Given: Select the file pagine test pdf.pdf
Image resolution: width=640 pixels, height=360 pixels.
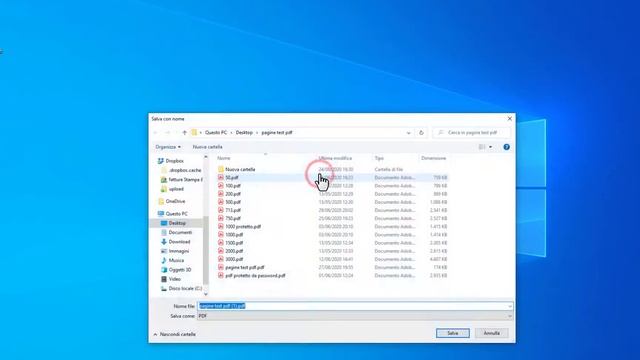Looking at the screenshot, I should pyautogui.click(x=244, y=267).
